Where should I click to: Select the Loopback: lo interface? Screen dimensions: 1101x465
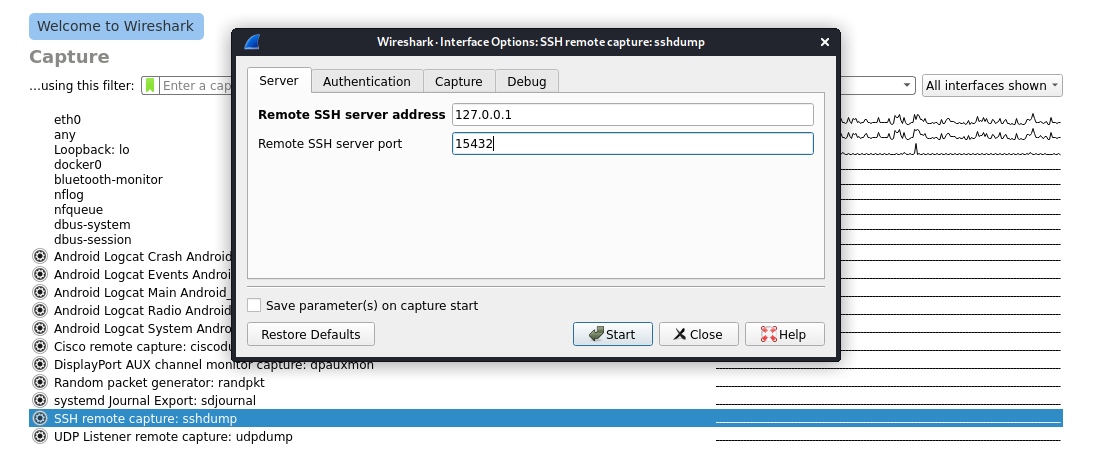(x=91, y=150)
